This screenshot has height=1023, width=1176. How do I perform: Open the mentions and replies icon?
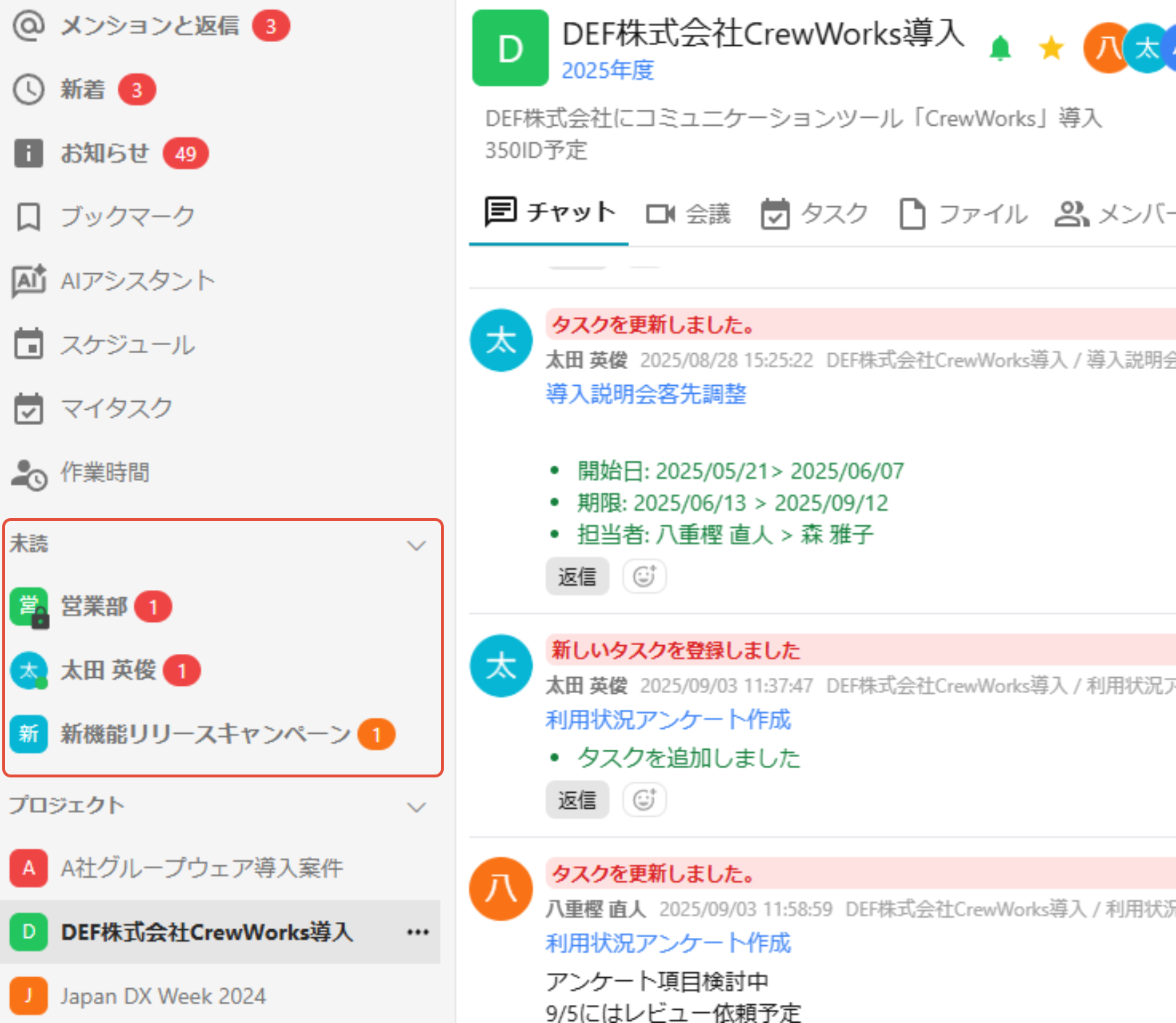(29, 26)
